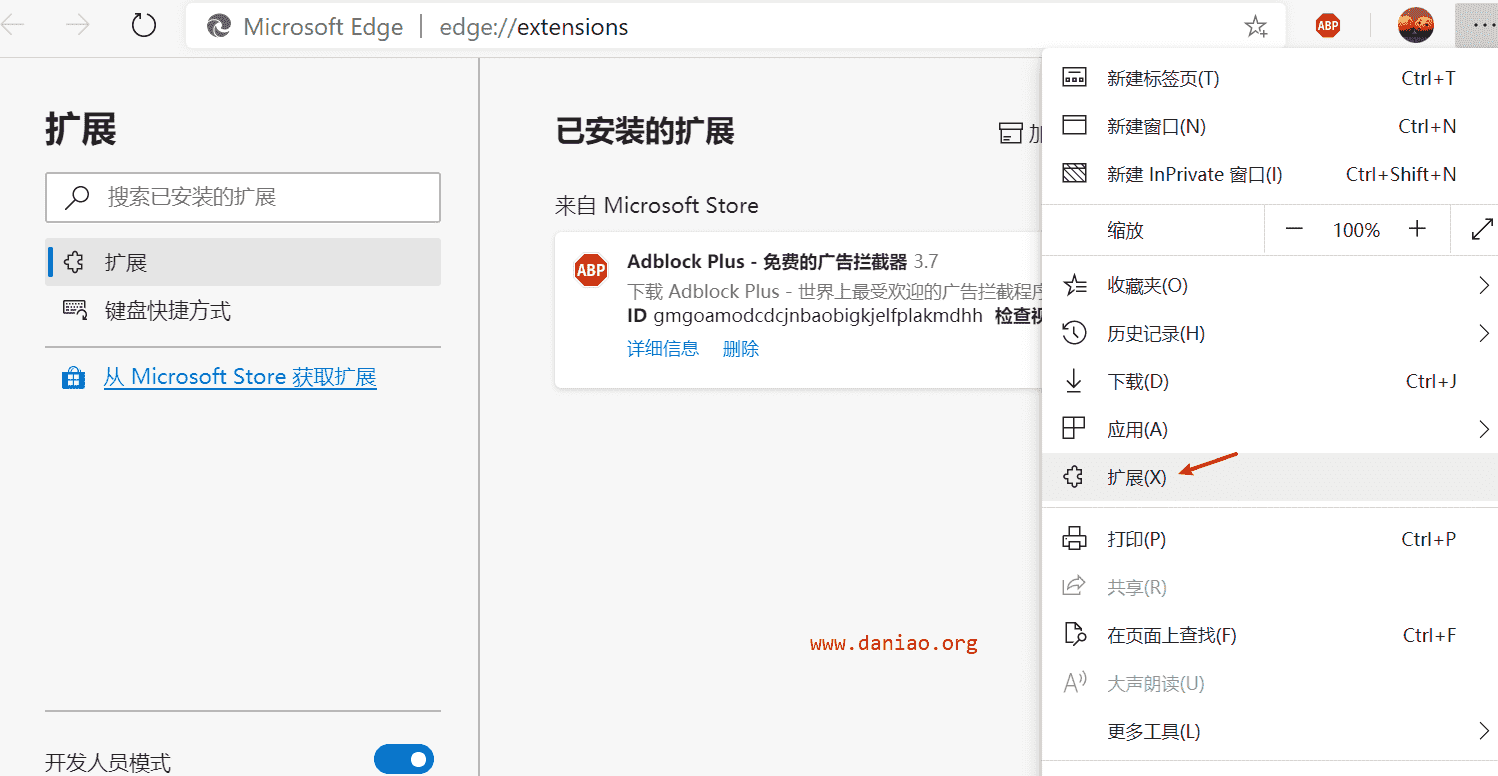This screenshot has height=776, width=1498.
Task: Click the Edge logo in address bar
Action: point(219,26)
